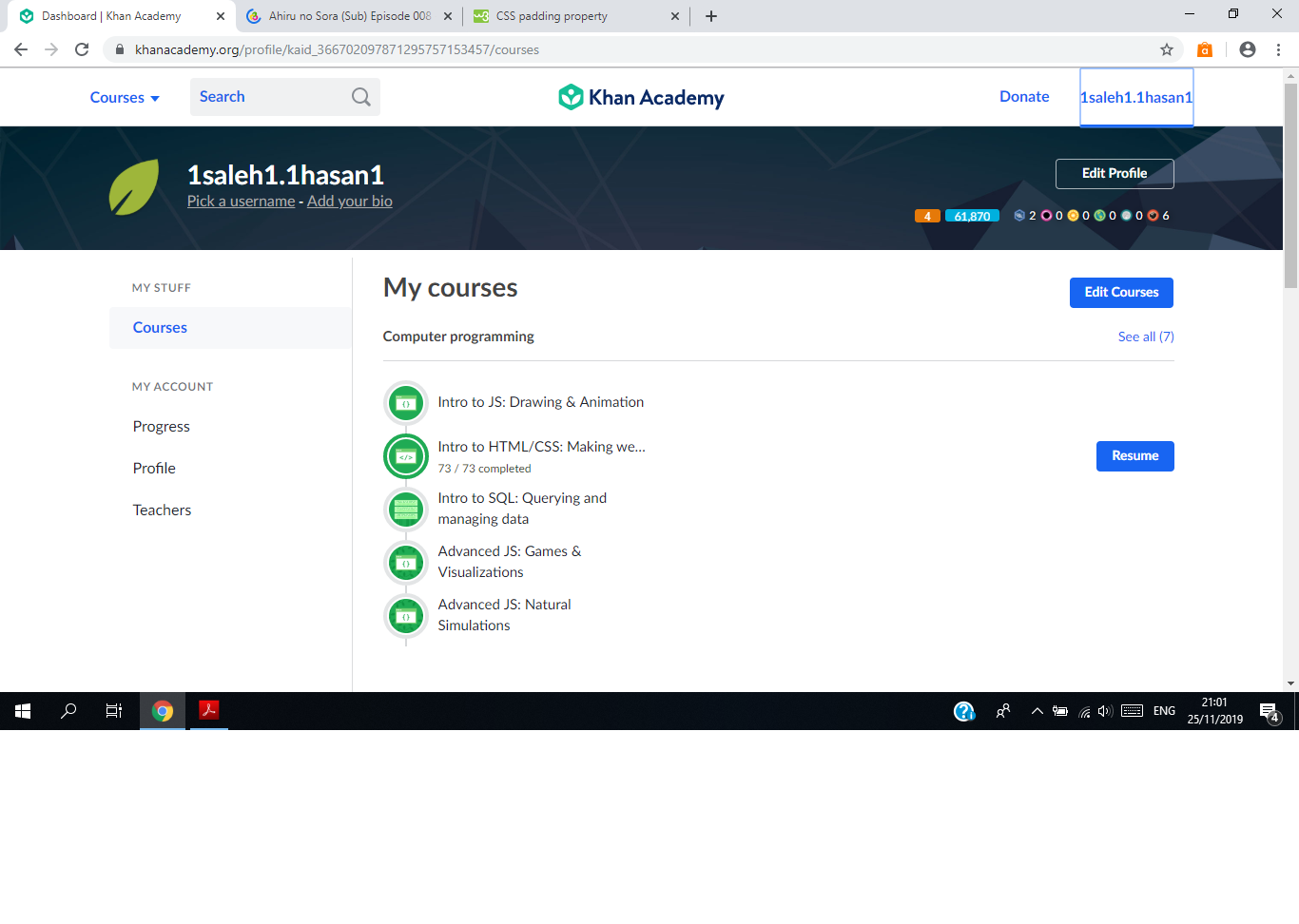Open Progress in sidebar

pyautogui.click(x=162, y=427)
